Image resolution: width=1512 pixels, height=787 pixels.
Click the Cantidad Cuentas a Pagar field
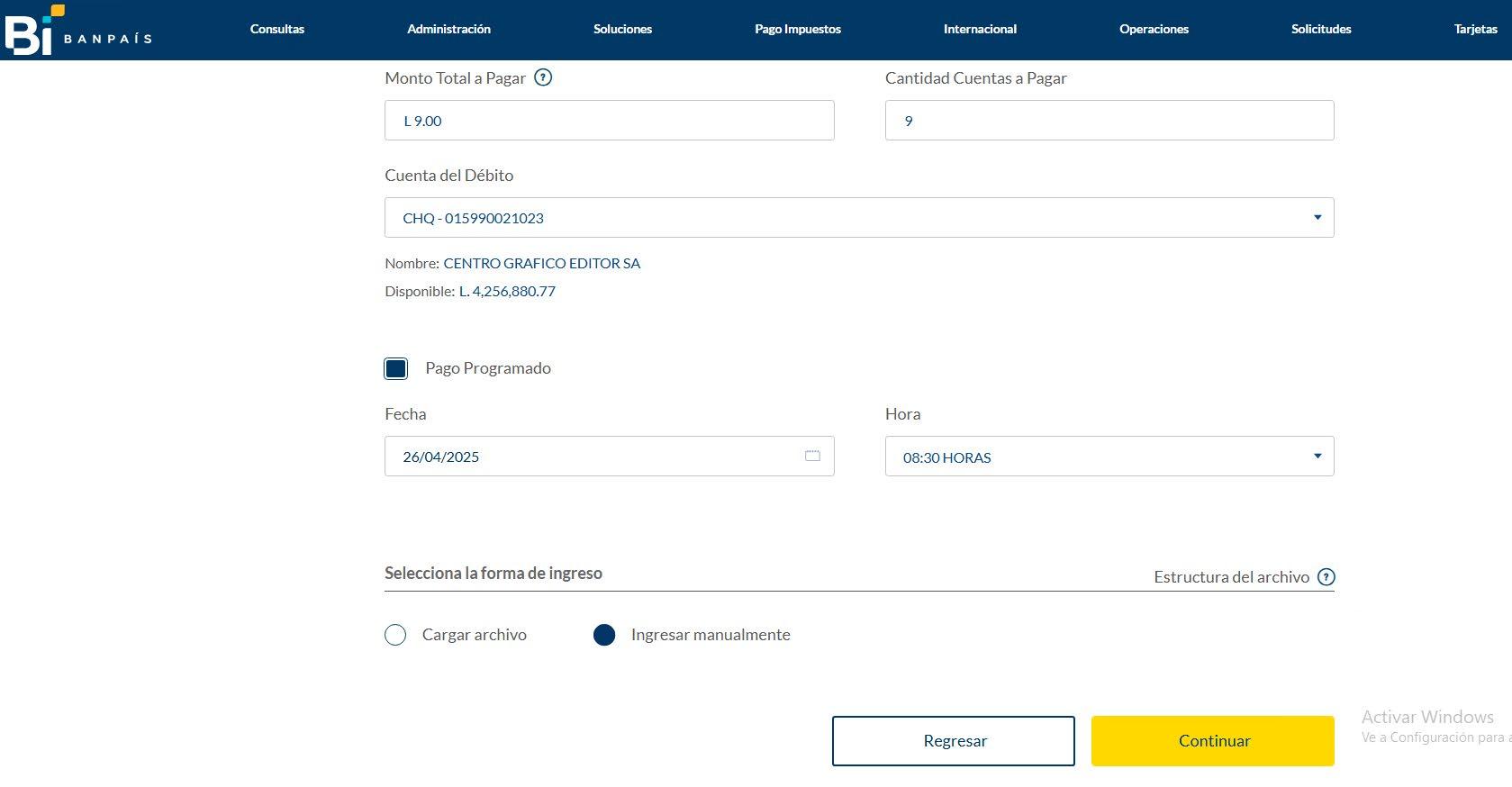tap(1109, 121)
